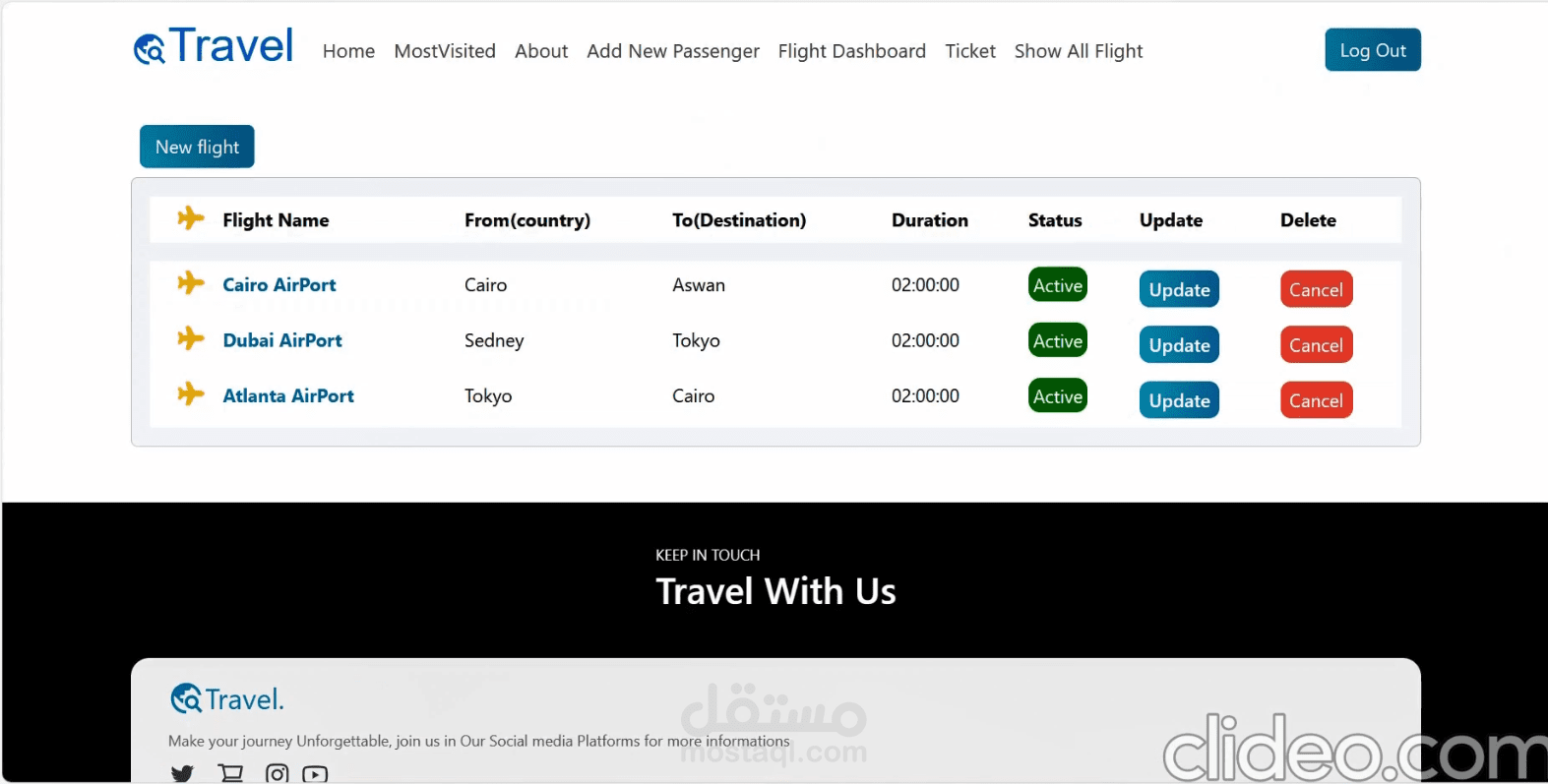1548x784 pixels.
Task: Open the Instagram icon in footer
Action: [x=278, y=773]
